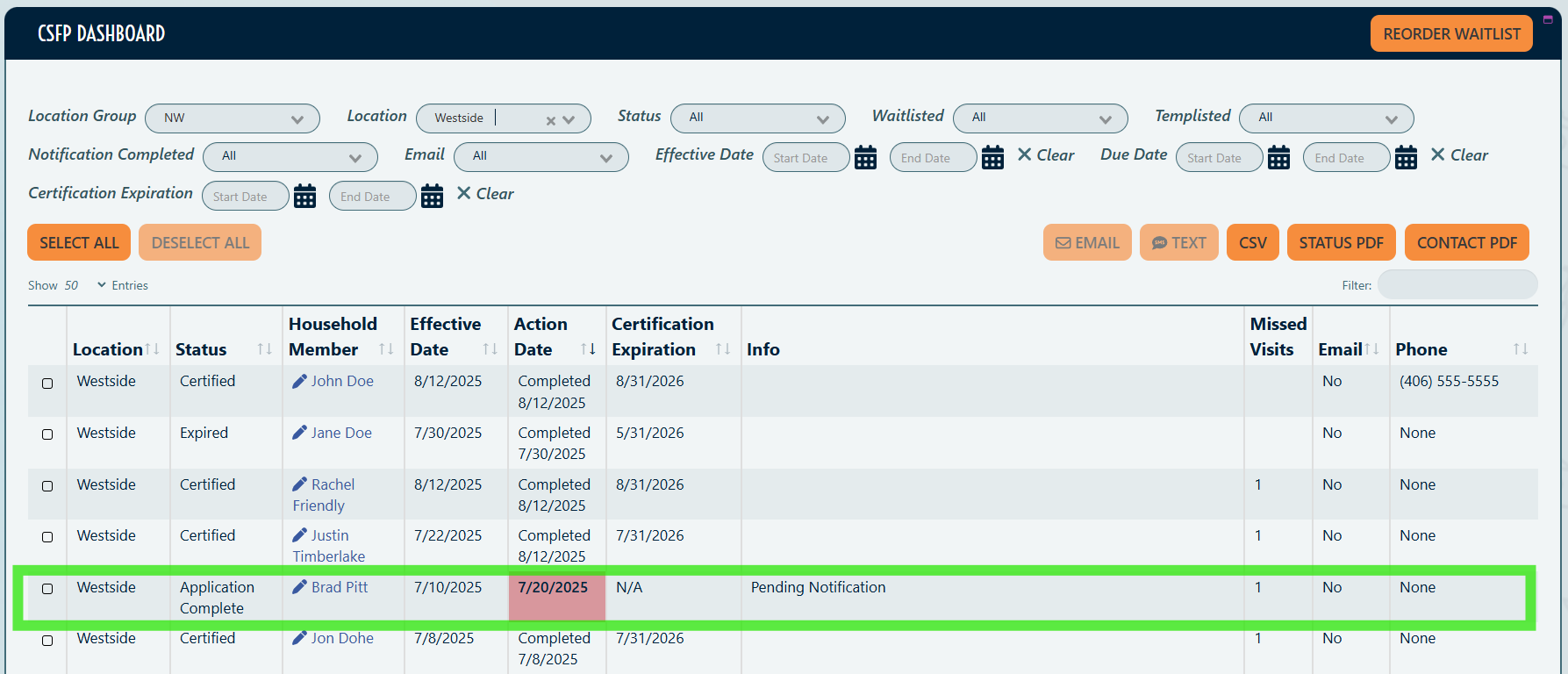This screenshot has width=1568, height=674.
Task: Open Effective Date start calendar icon
Action: (865, 157)
